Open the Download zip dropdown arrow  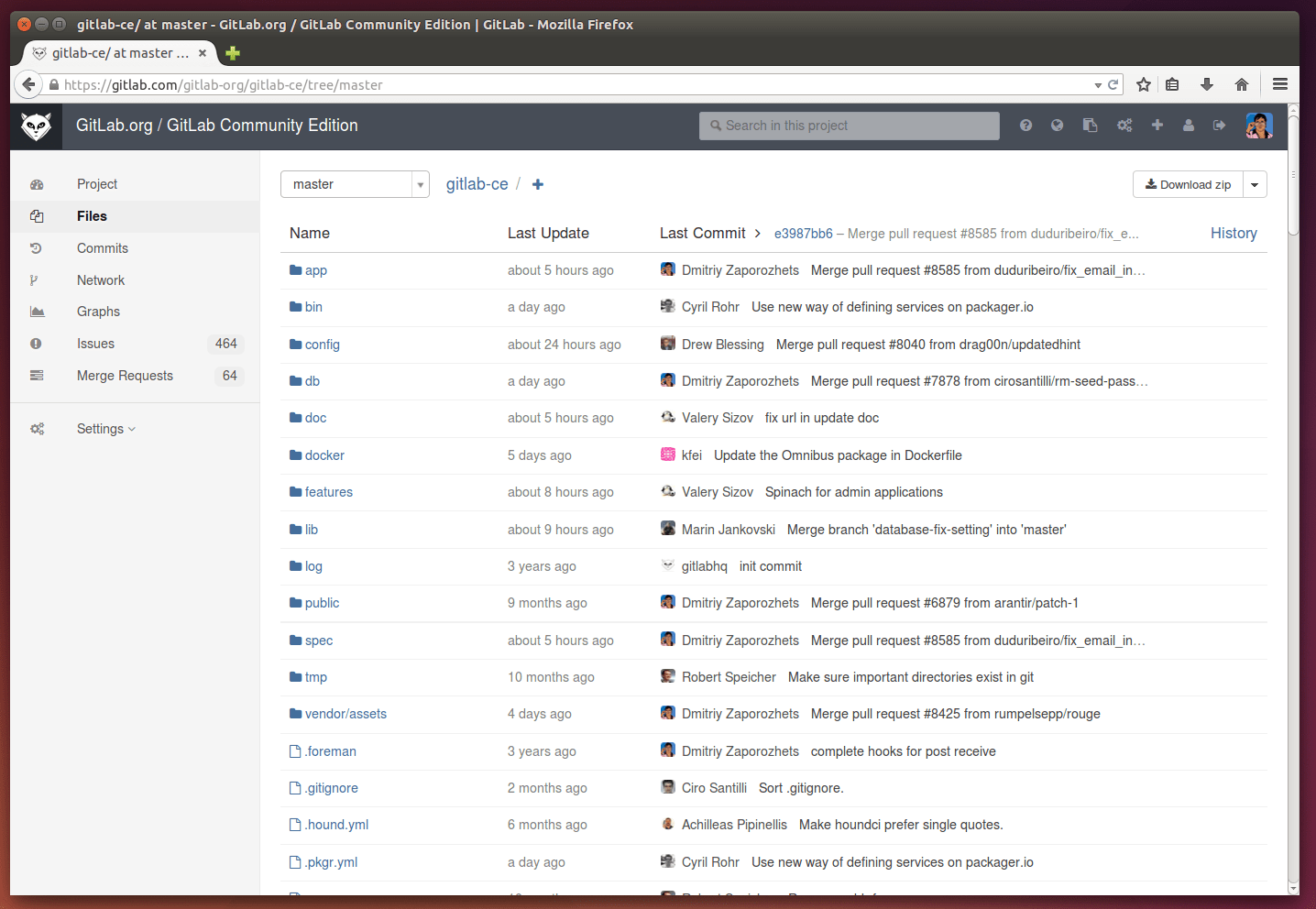click(1255, 184)
